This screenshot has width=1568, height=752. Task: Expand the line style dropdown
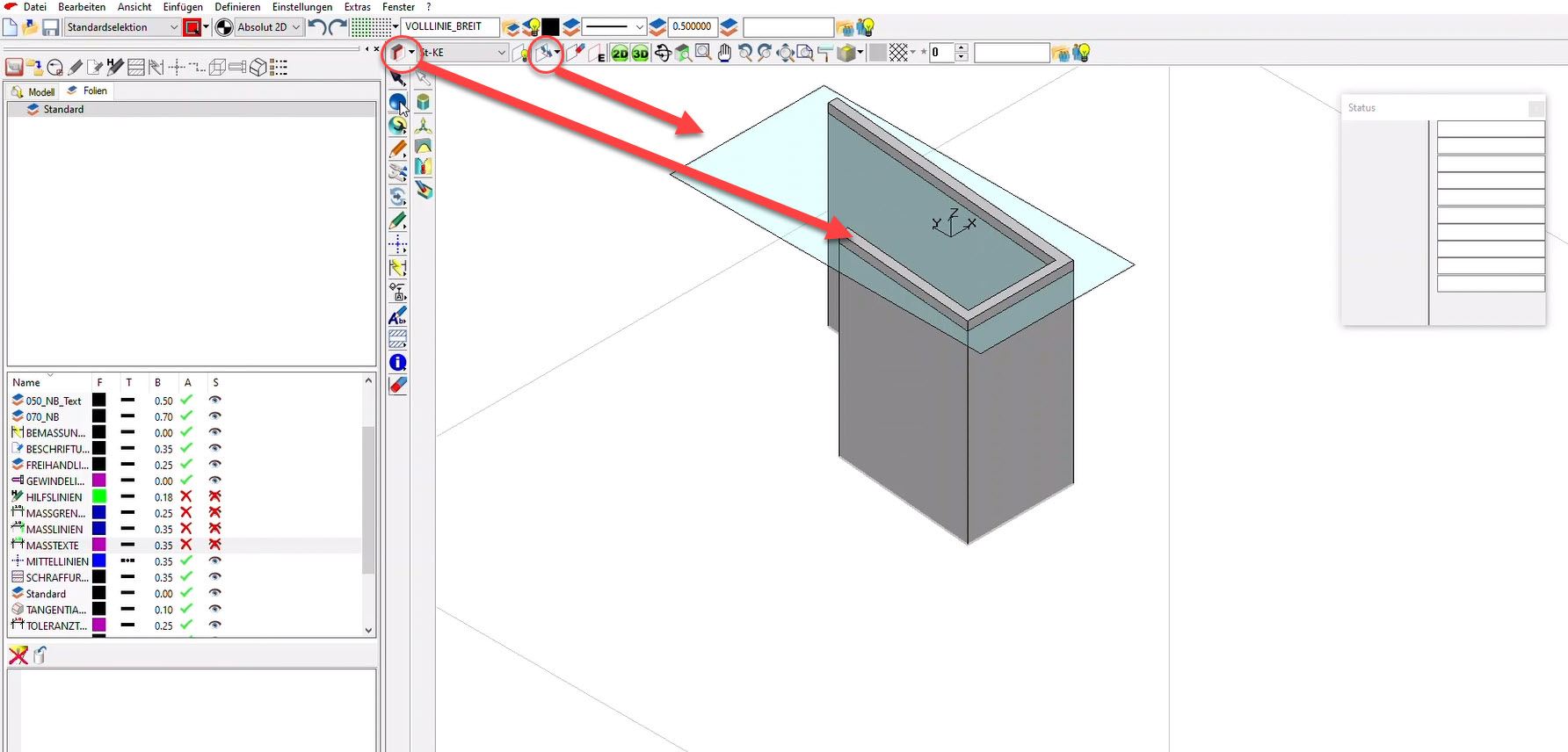point(639,27)
